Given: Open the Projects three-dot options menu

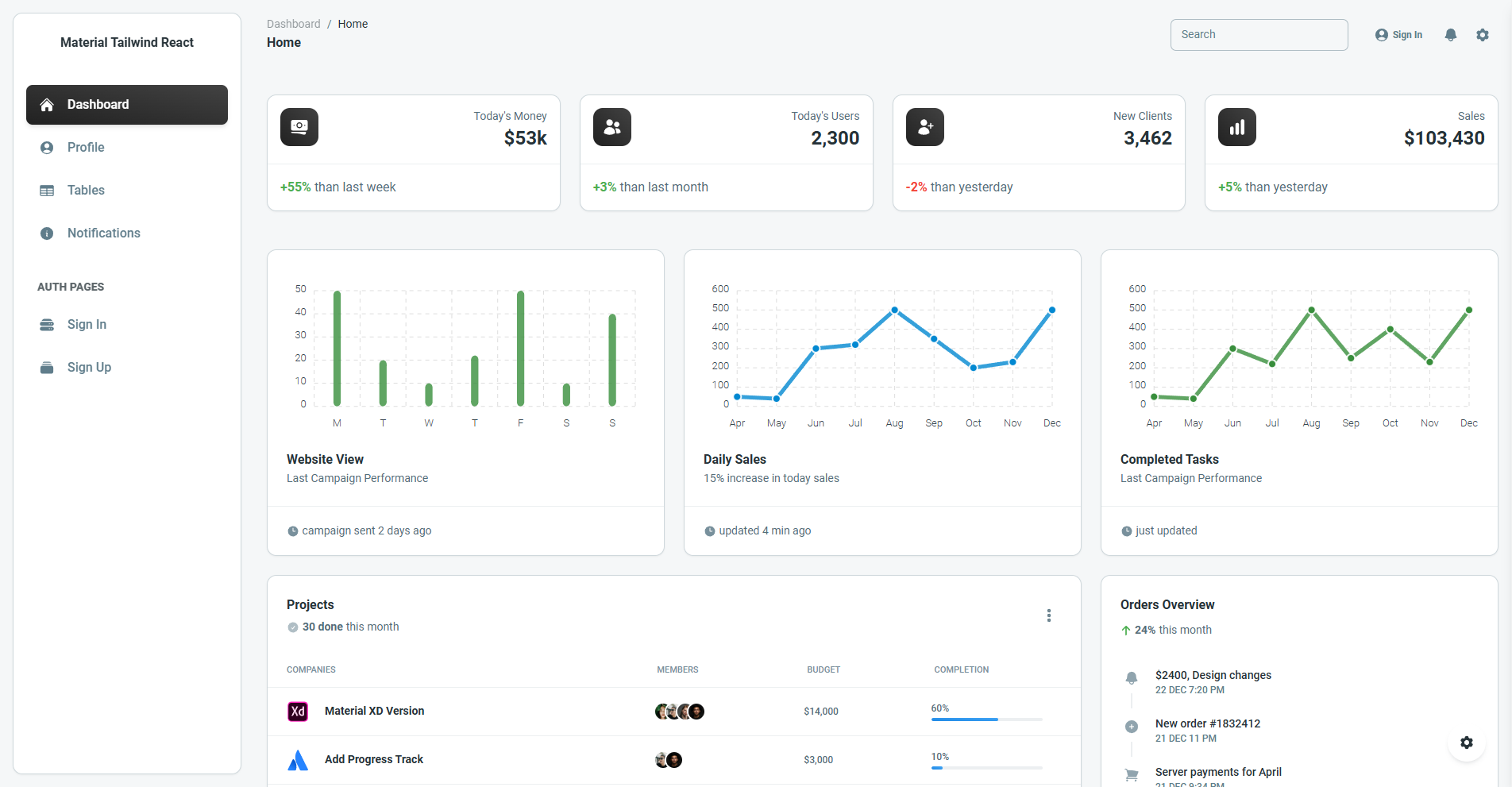Looking at the screenshot, I should [1049, 615].
